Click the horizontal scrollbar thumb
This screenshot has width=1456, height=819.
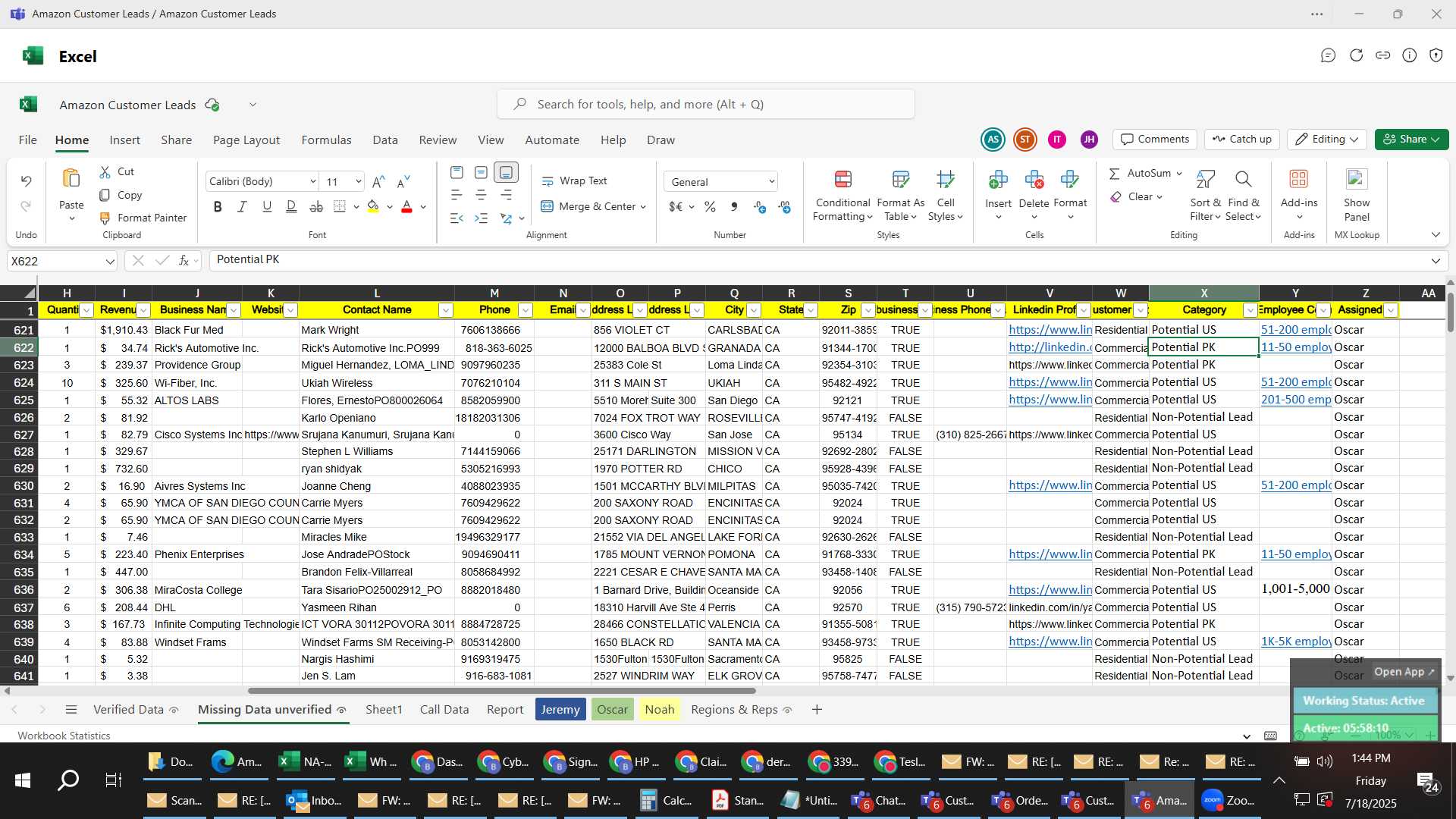pyautogui.click(x=501, y=691)
